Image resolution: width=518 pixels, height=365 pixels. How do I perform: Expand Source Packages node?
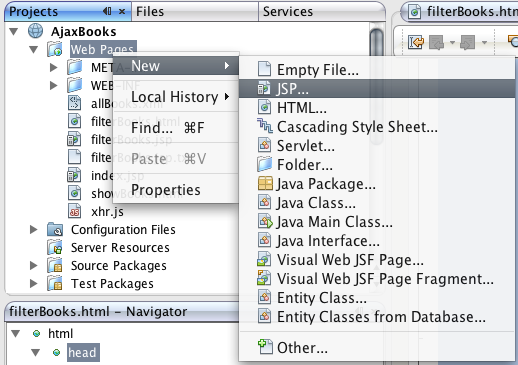[33, 266]
